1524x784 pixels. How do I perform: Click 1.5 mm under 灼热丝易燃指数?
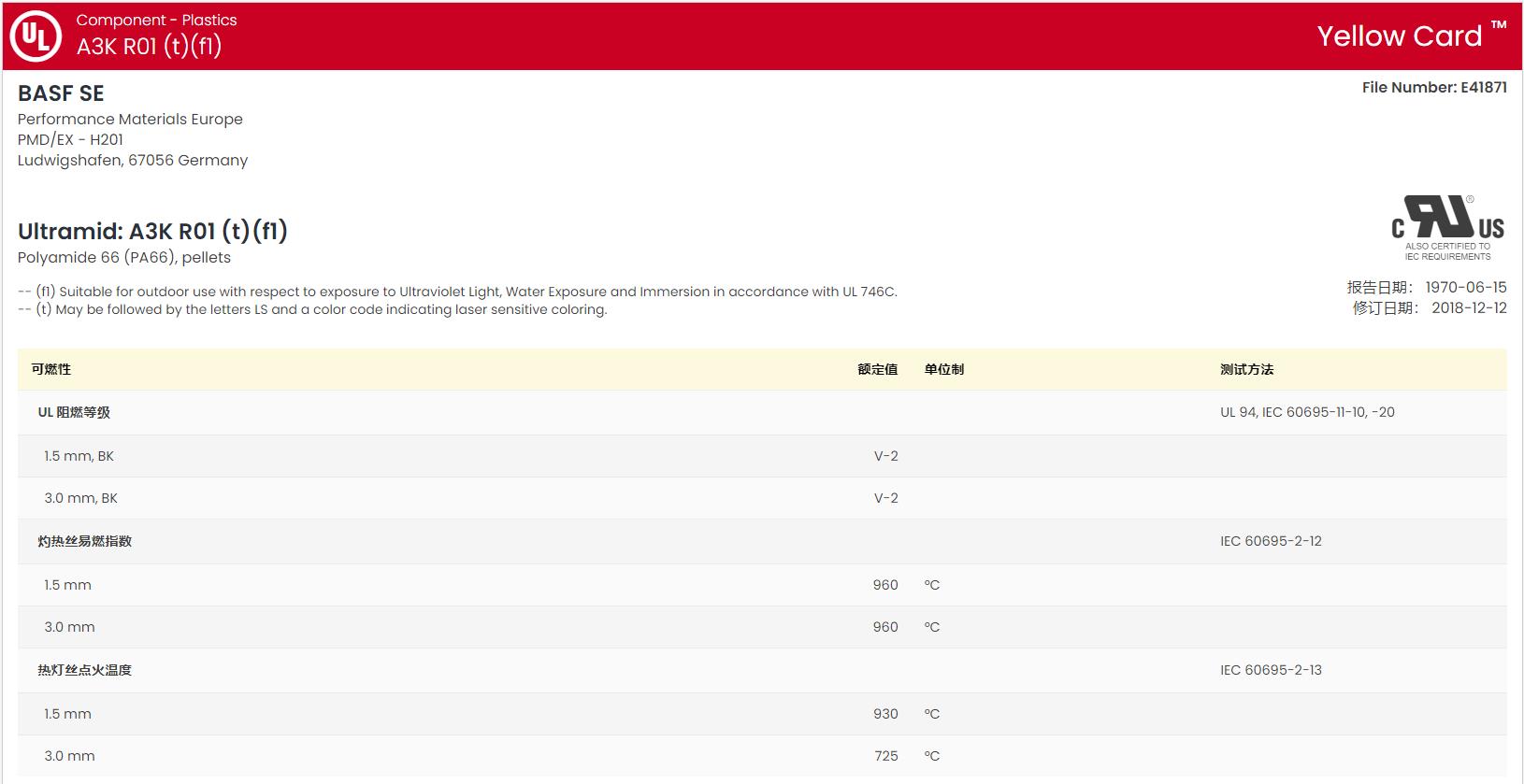pyautogui.click(x=67, y=585)
